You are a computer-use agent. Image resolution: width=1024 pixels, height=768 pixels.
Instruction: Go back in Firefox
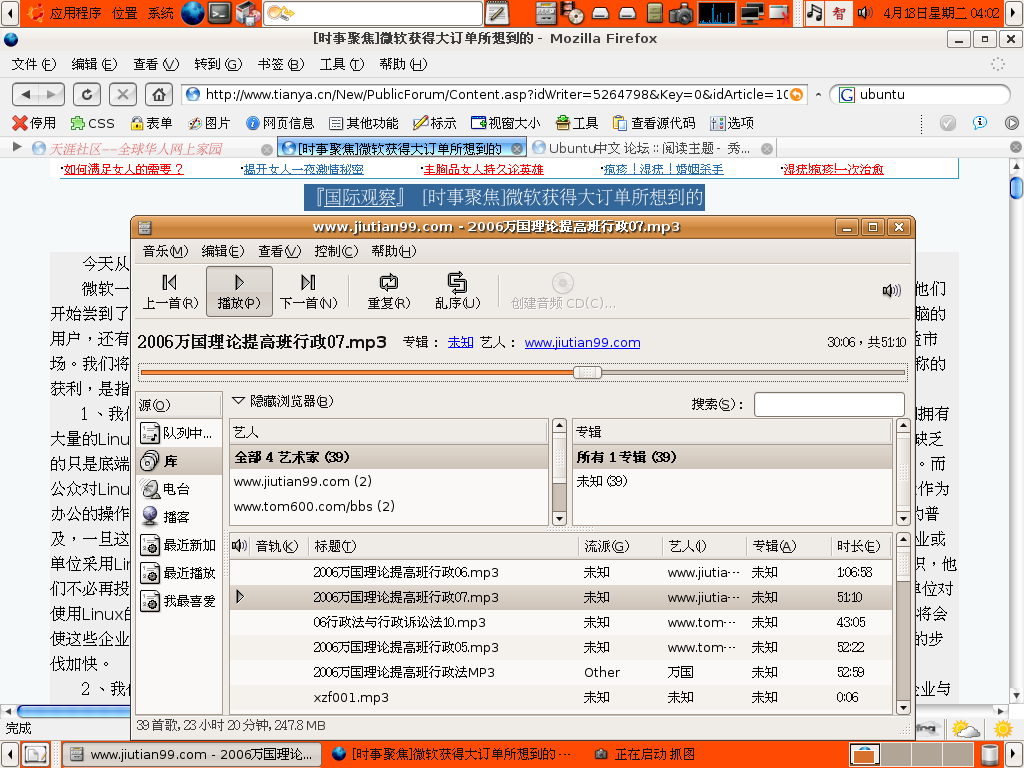pyautogui.click(x=26, y=95)
